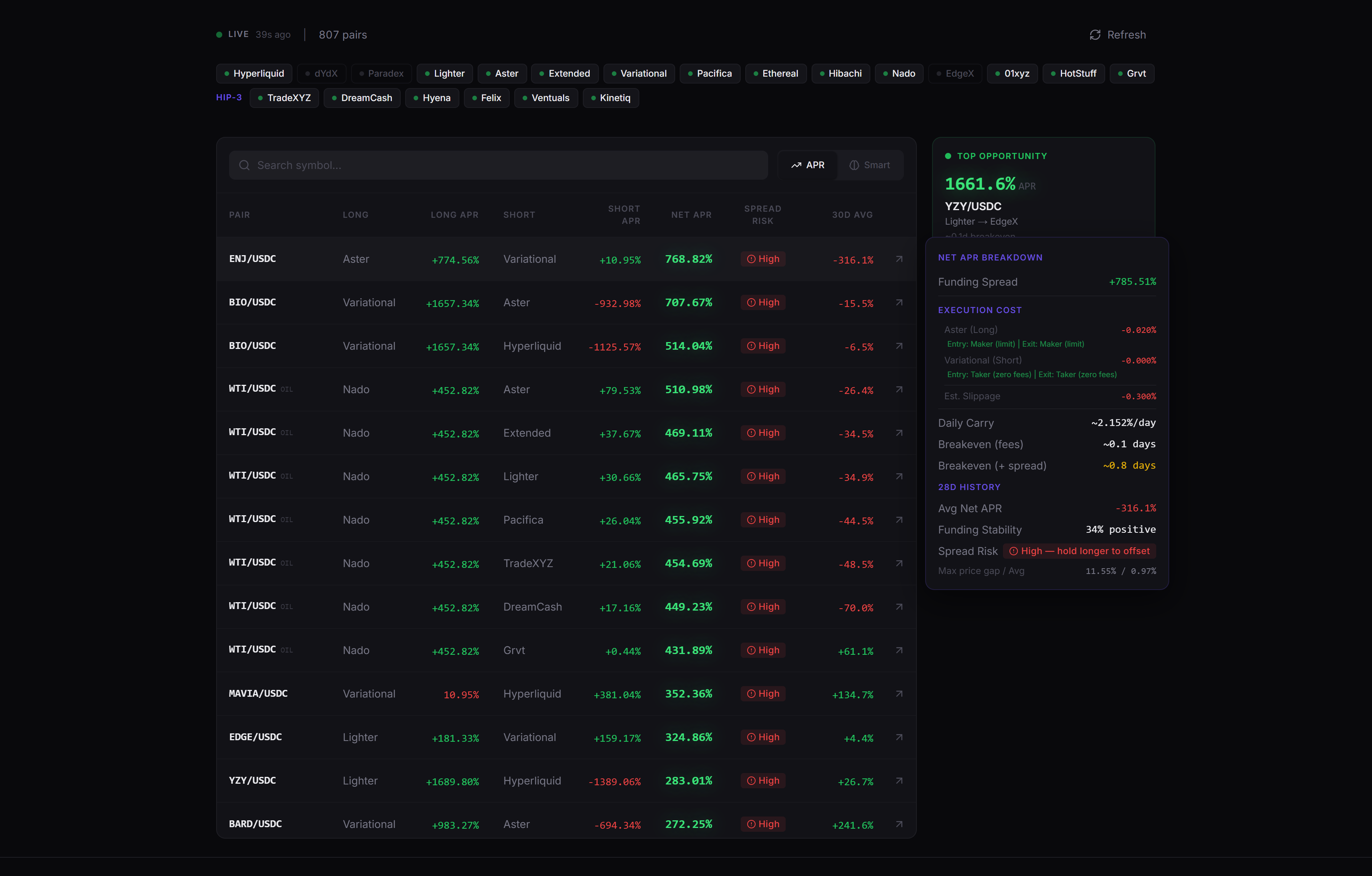Click the High risk badge for EDGE/USDC
This screenshot has width=1372, height=876.
pyautogui.click(x=763, y=737)
